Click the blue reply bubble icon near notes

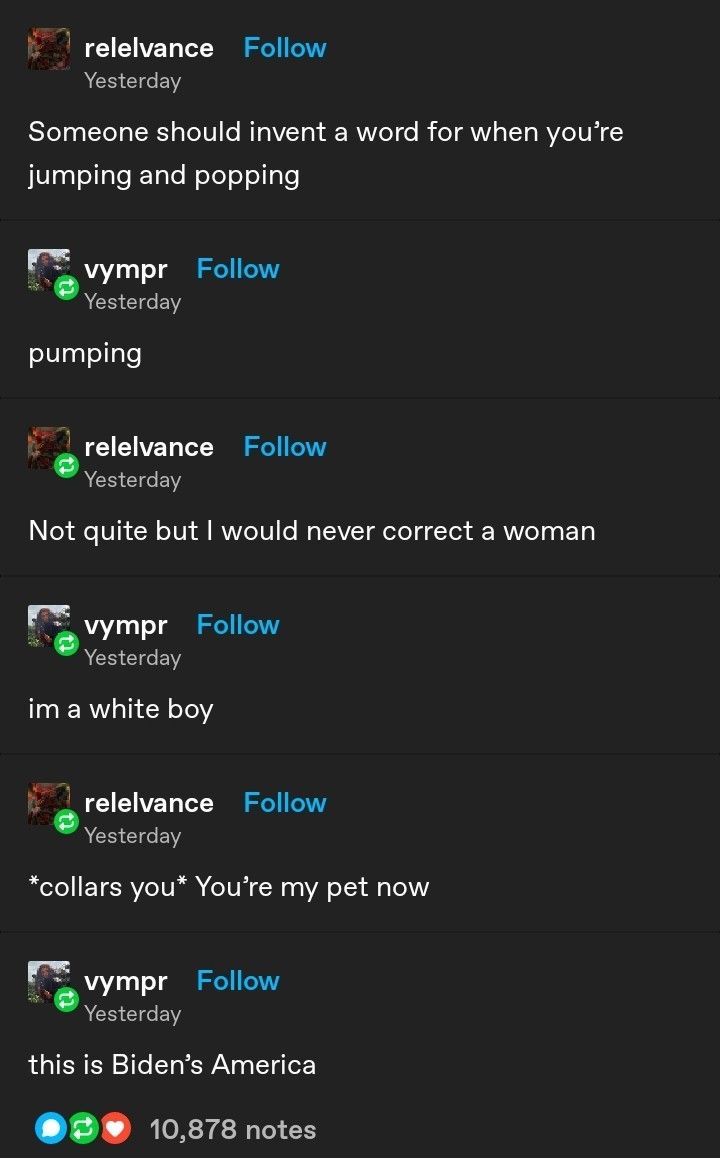(x=51, y=1128)
